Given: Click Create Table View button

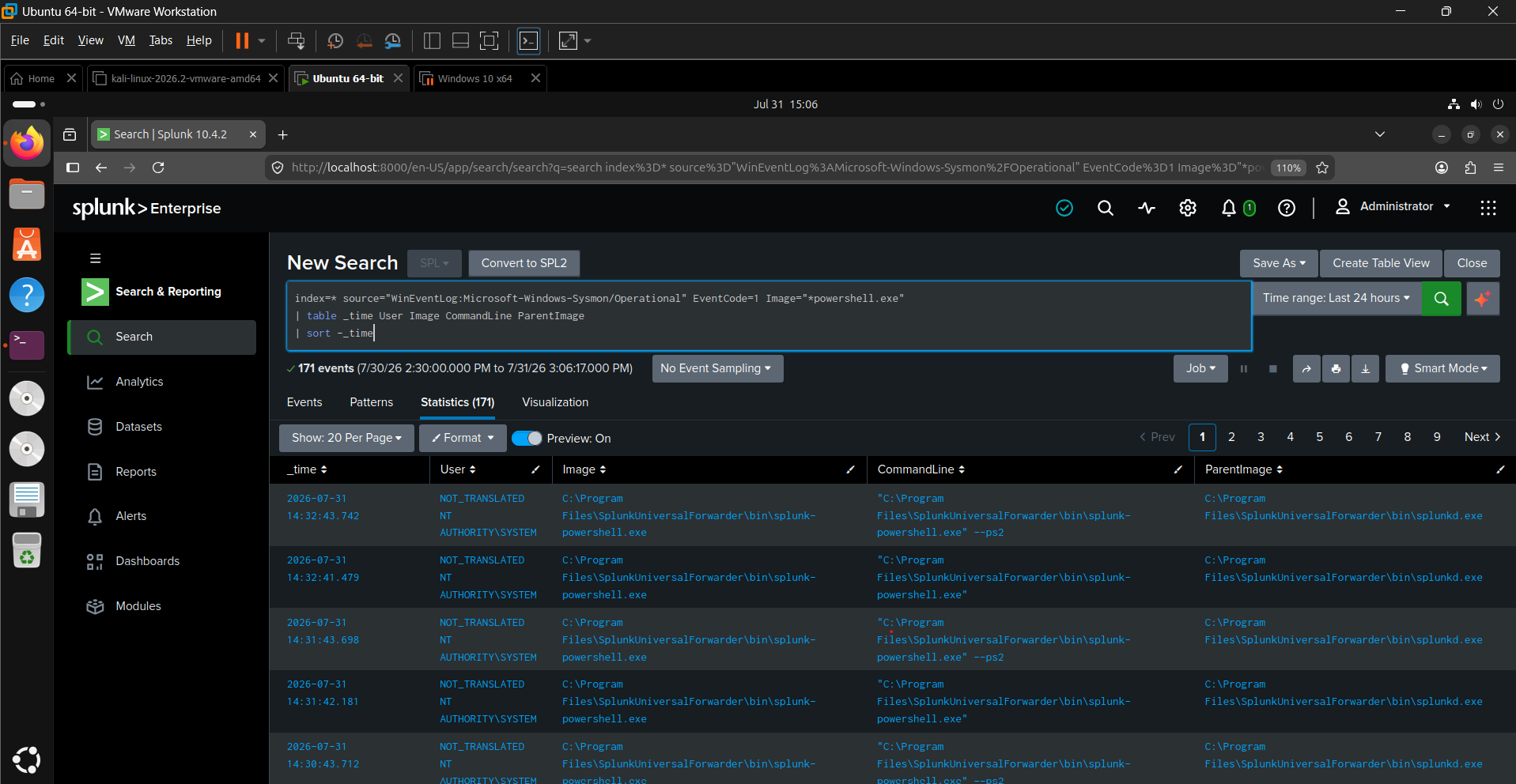Looking at the screenshot, I should pyautogui.click(x=1381, y=263).
